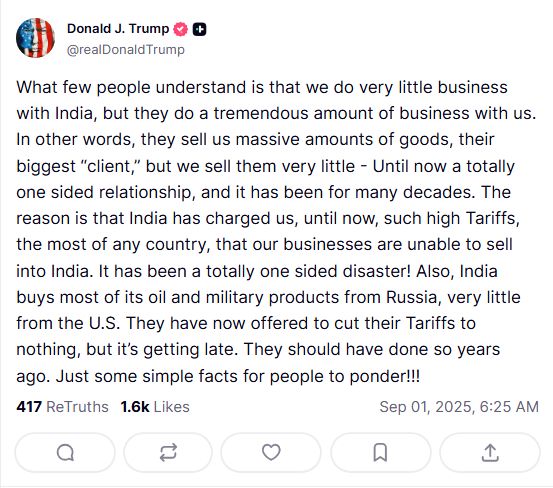This screenshot has height=488, width=553.
Task: Open the Donald J. Trump profile name
Action: coord(118,29)
